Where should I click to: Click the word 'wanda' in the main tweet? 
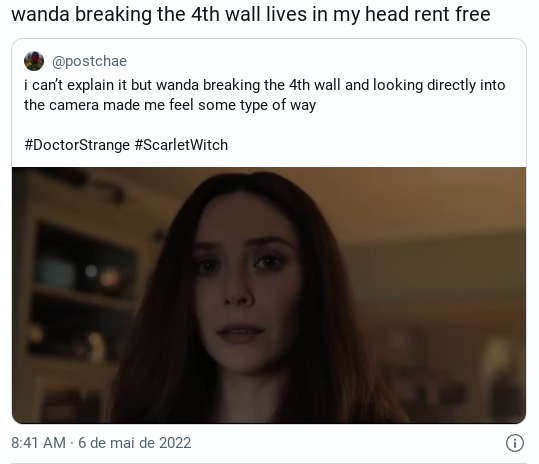pos(40,14)
